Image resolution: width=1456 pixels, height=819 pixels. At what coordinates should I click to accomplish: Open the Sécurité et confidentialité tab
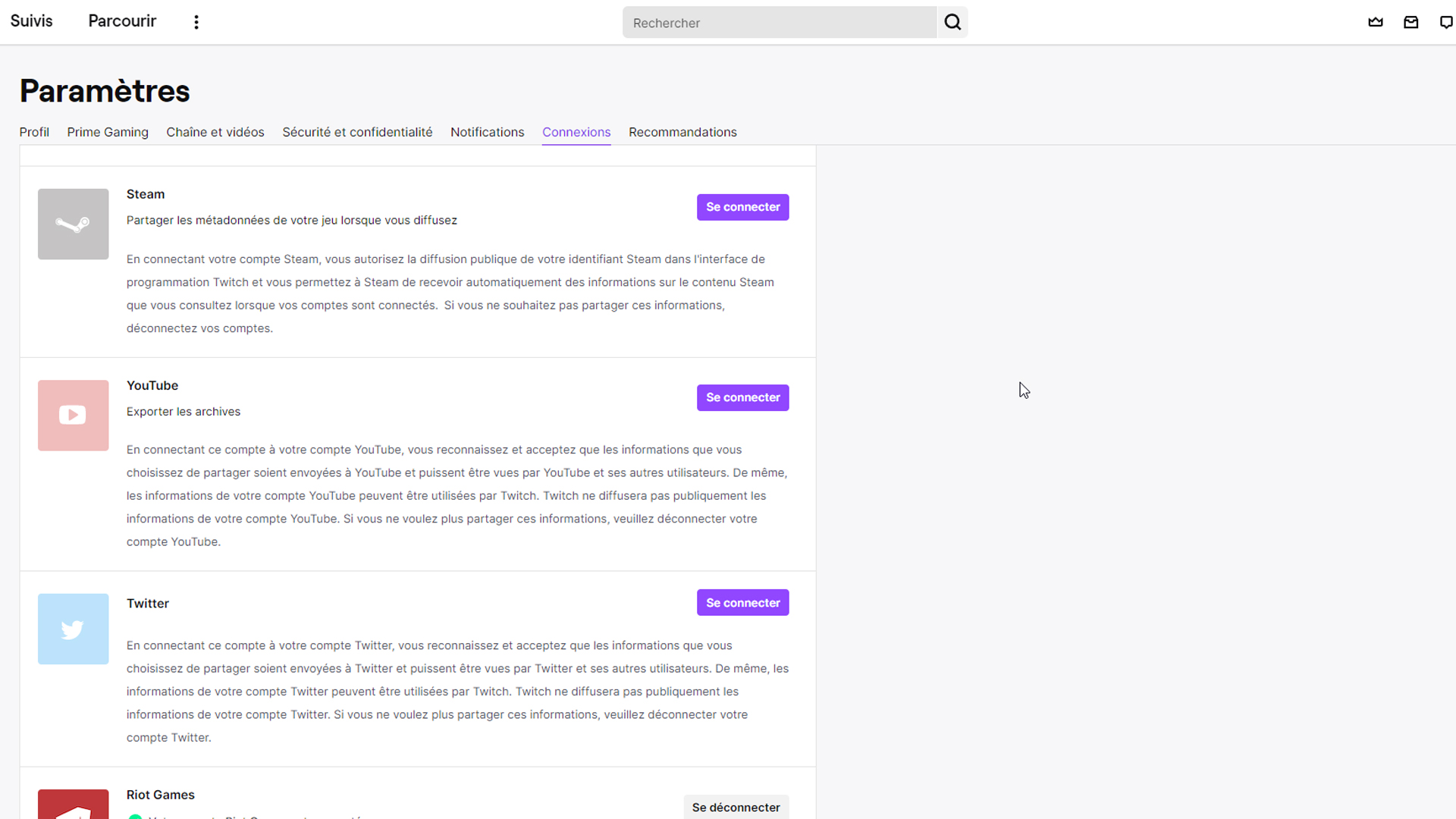(357, 132)
